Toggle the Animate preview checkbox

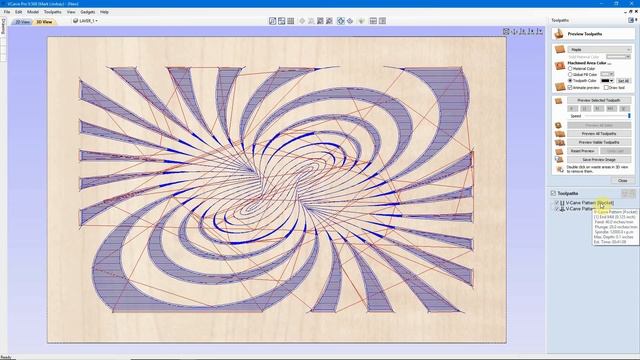point(570,88)
